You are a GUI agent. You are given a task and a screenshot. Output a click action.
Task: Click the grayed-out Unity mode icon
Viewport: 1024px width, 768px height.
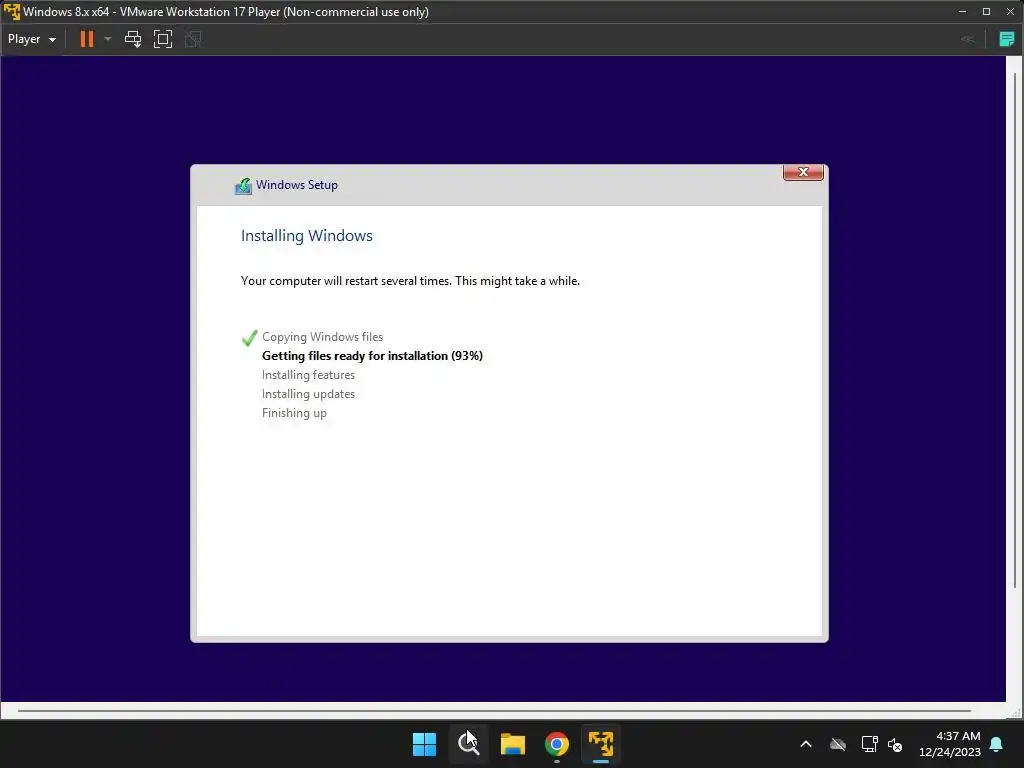point(193,39)
